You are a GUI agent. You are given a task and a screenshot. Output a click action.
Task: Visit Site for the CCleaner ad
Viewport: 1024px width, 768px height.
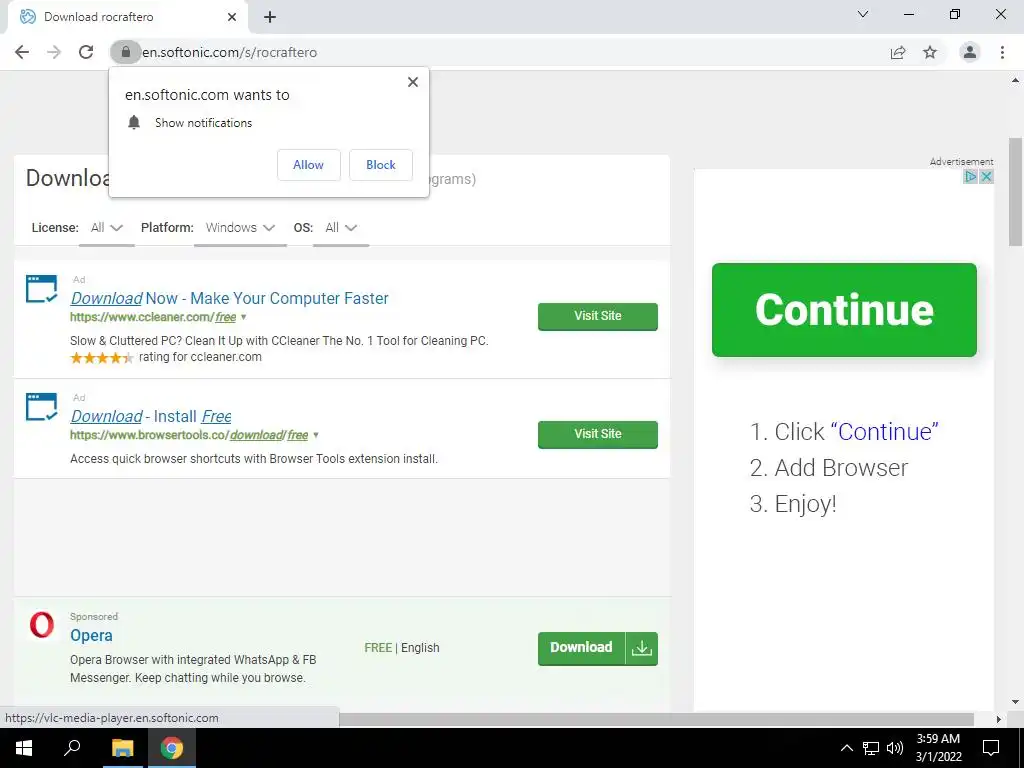click(598, 316)
